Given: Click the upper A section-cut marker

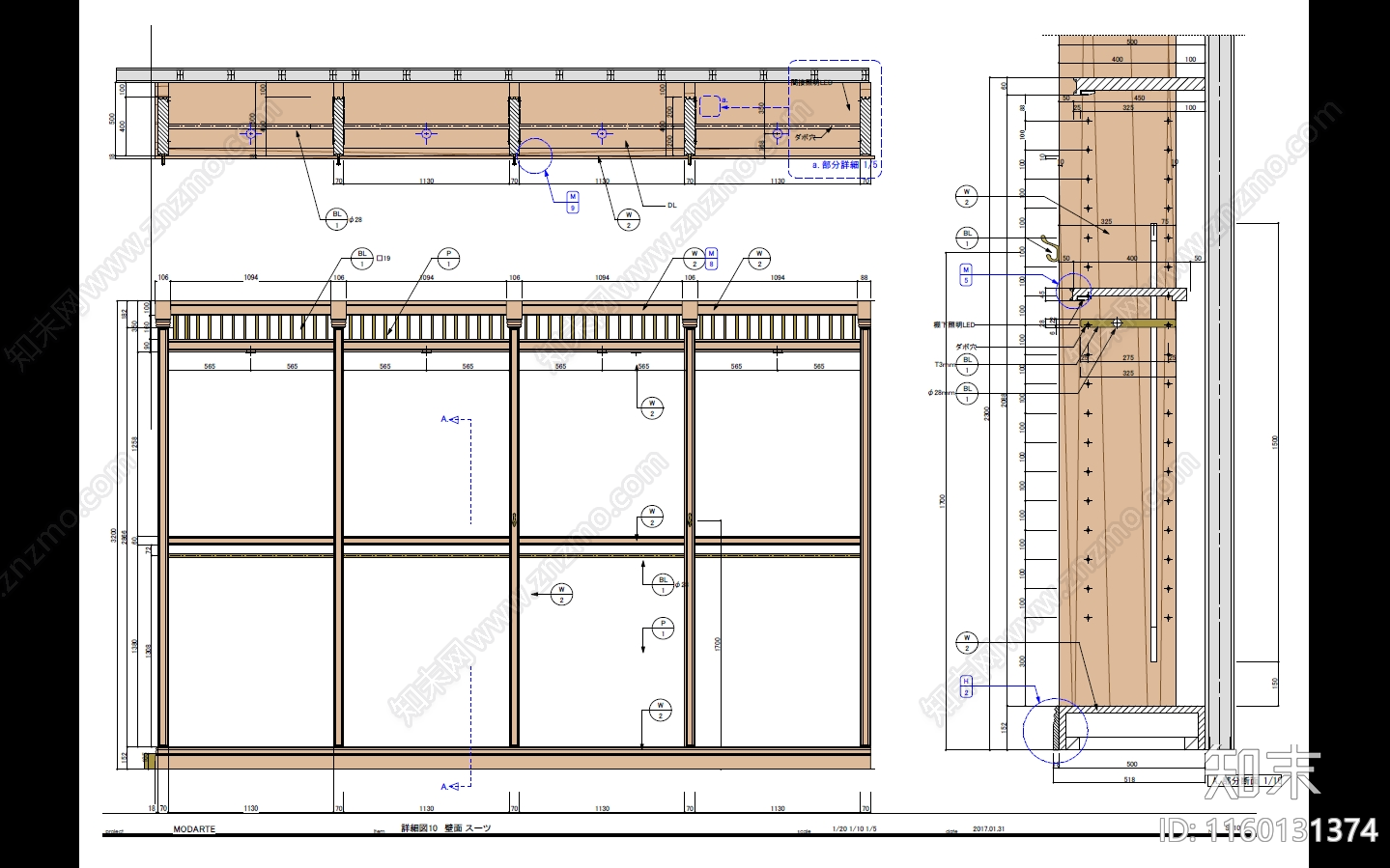Looking at the screenshot, I should (x=449, y=419).
